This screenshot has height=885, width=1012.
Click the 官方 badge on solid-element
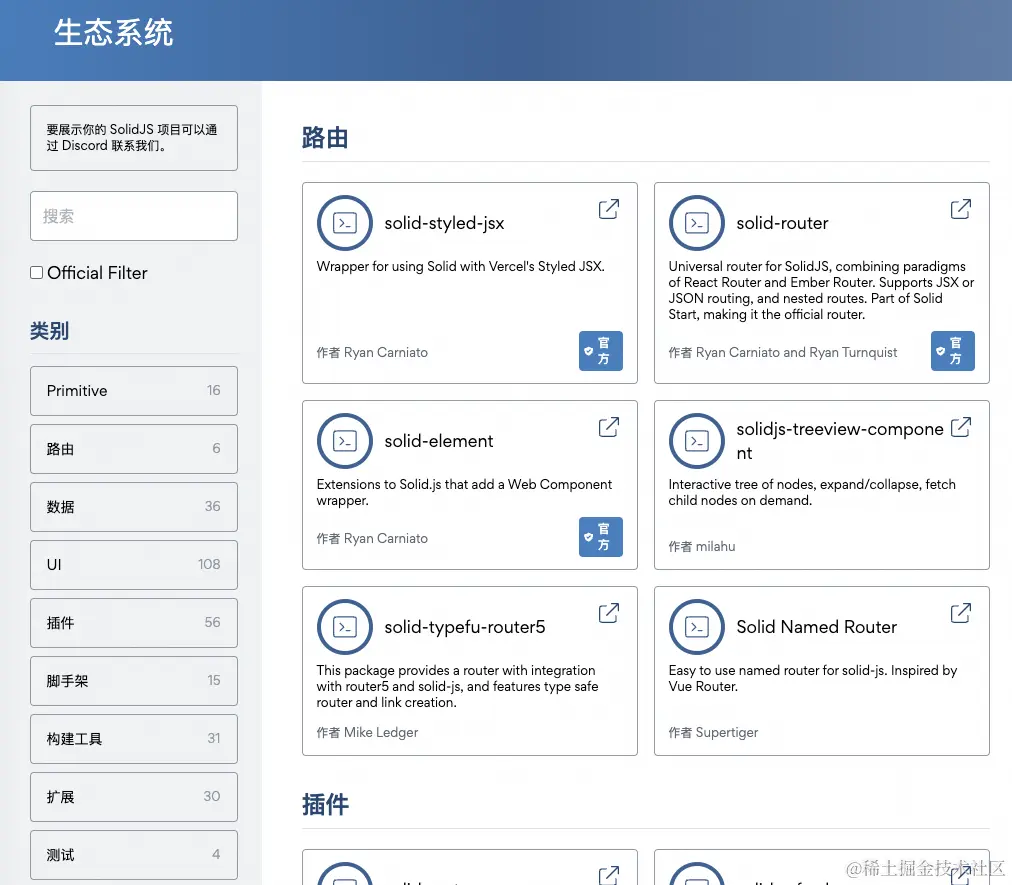[600, 537]
